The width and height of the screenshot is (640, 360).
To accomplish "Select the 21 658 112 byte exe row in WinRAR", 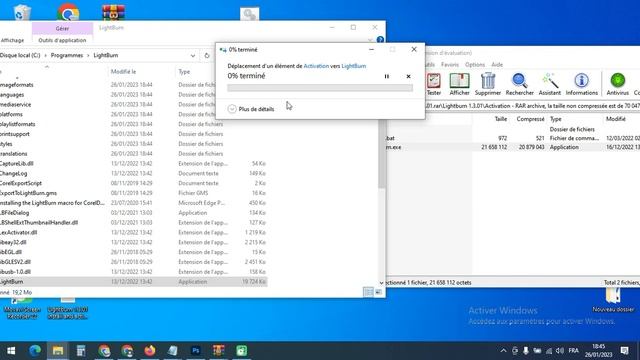I will (513, 147).
